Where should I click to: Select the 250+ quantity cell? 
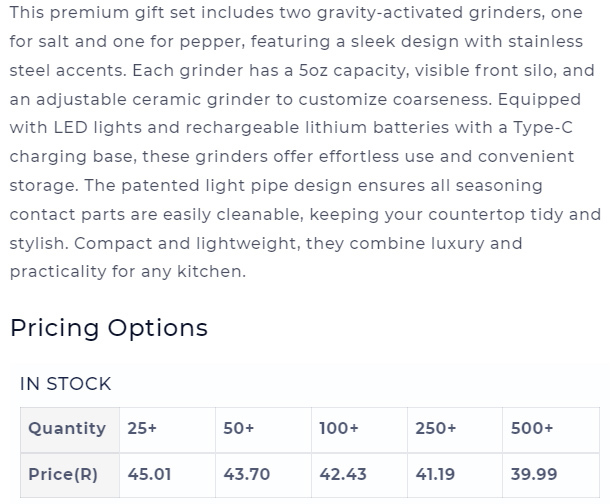click(455, 429)
